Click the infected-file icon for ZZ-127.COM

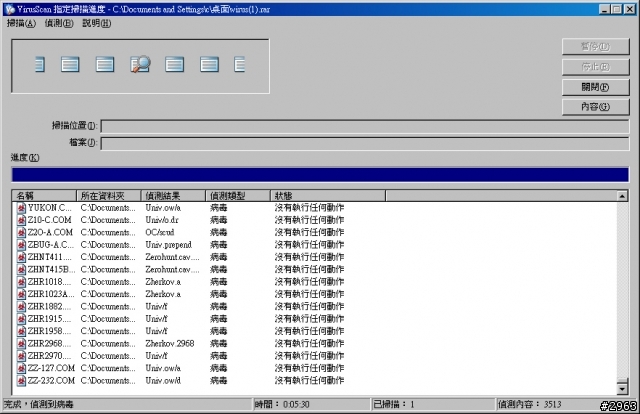(x=21, y=368)
